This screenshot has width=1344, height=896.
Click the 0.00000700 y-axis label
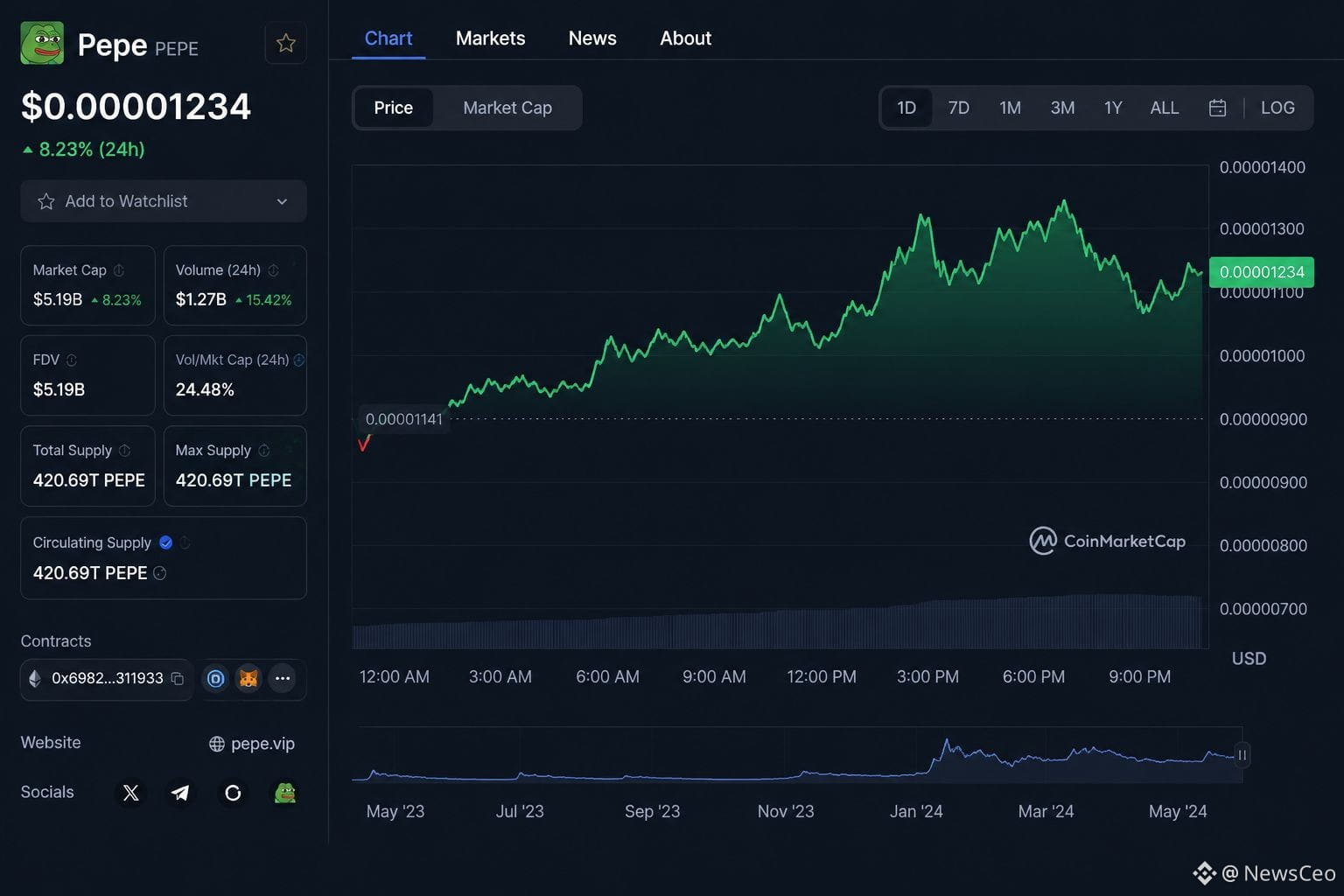[x=1263, y=609]
